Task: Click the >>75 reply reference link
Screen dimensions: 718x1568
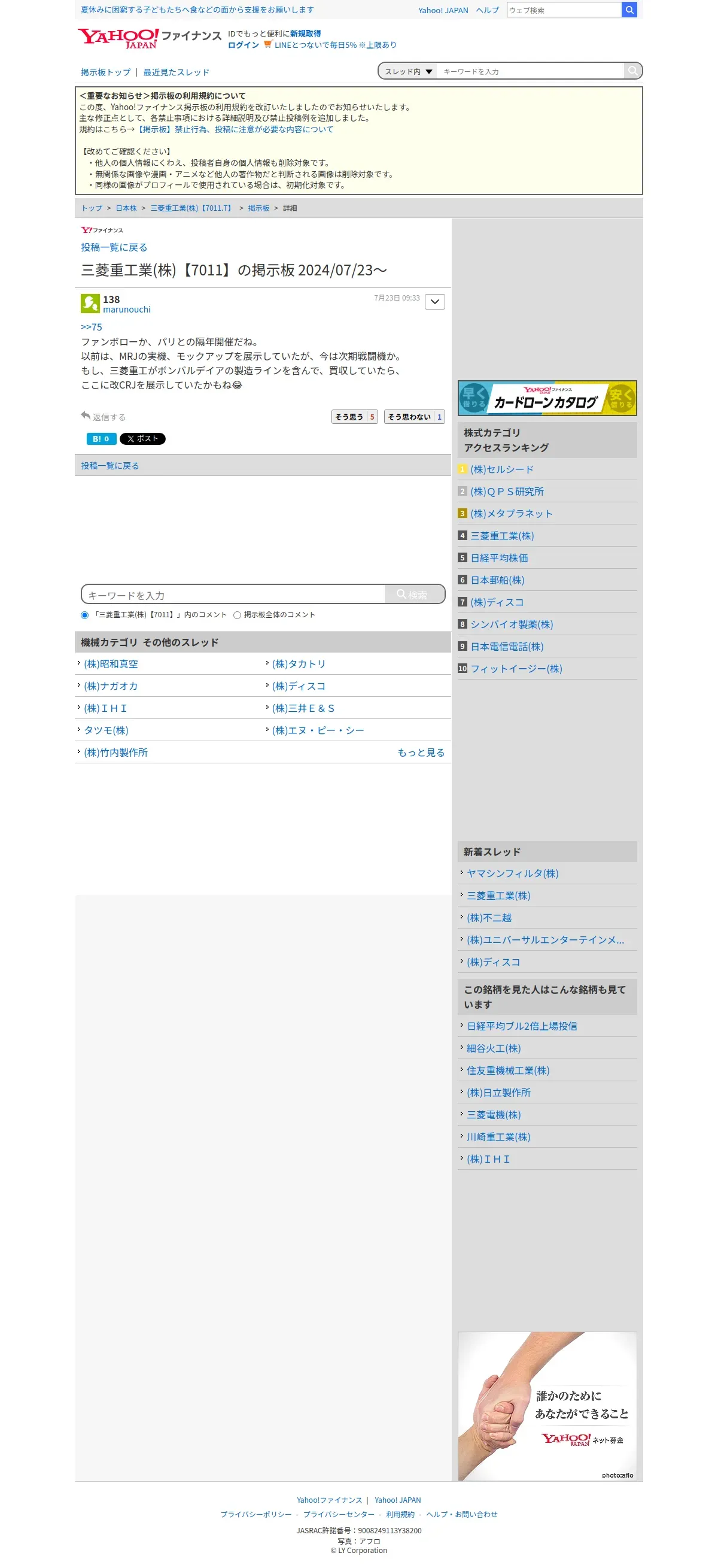Action: coord(92,327)
